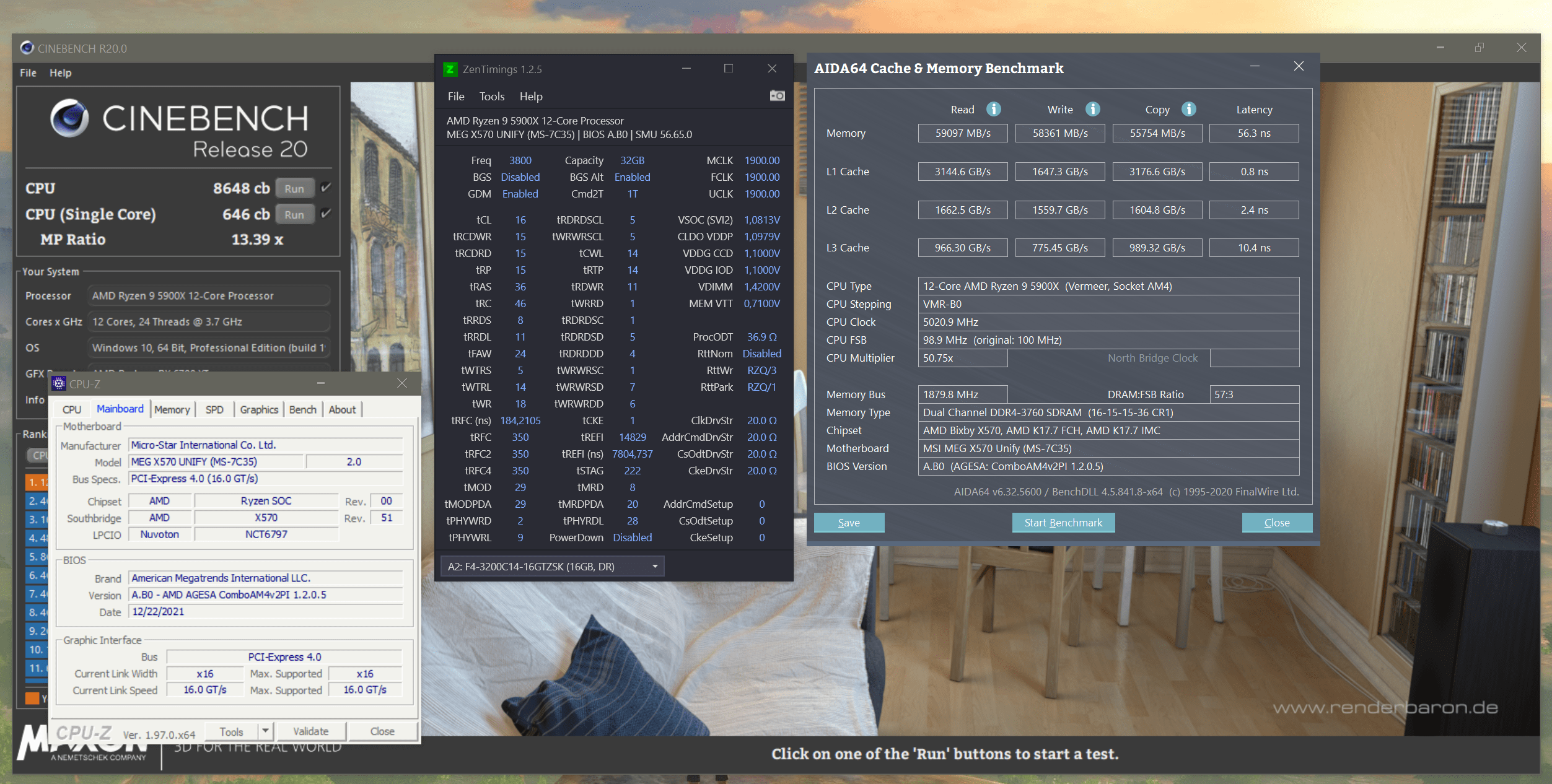The width and height of the screenshot is (1552, 784).
Task: Click the CPU Clock 5020.9 MHz field
Action: 1108,322
